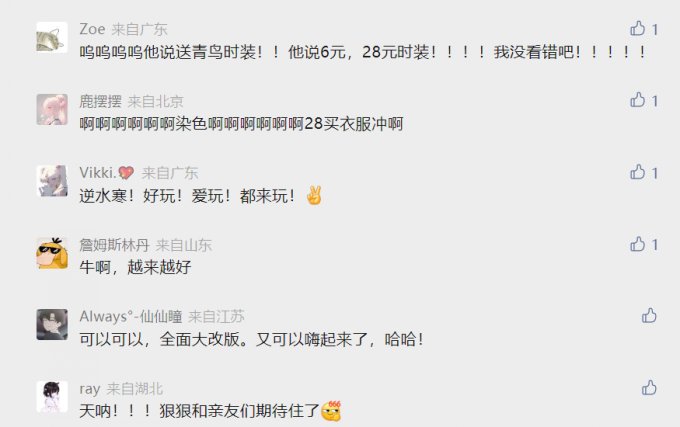
Task: Open Always°-仙仙瞳's profile avatar
Action: pyautogui.click(x=52, y=324)
